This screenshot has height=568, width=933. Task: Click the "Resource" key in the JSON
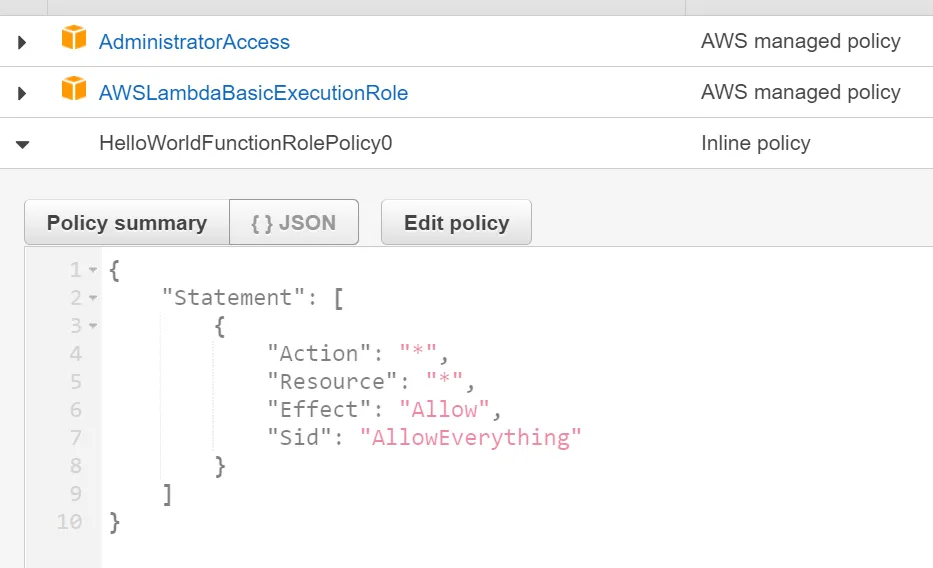tap(333, 382)
